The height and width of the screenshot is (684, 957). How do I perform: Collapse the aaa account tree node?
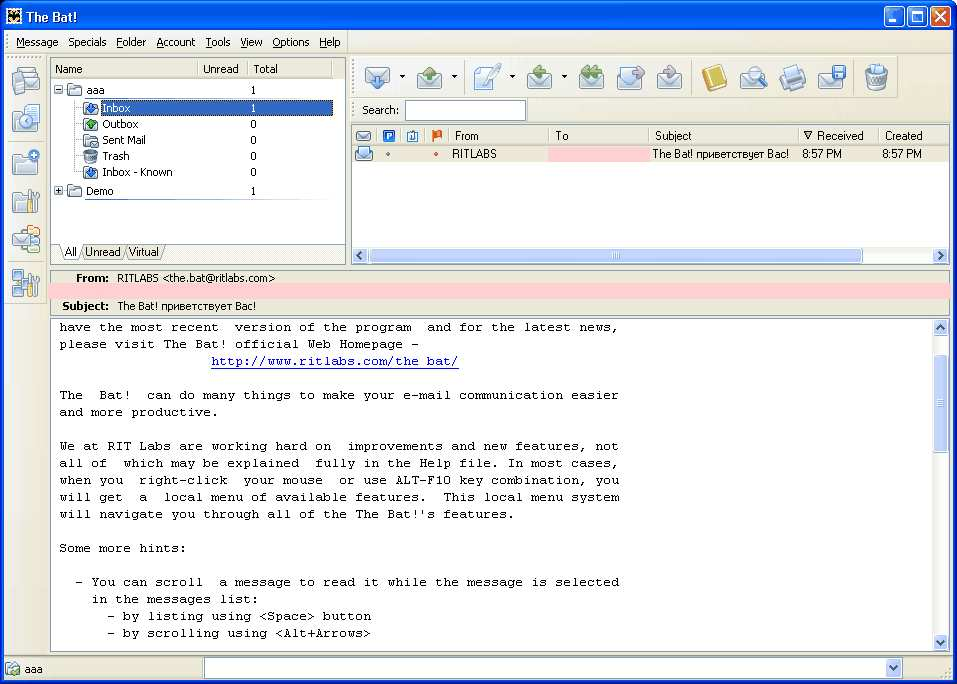pyautogui.click(x=59, y=90)
